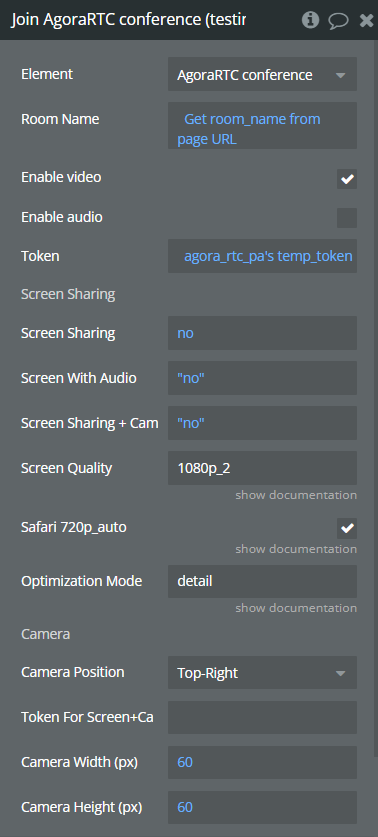Open the Element dropdown showing AgoraRTC conference

(x=262, y=75)
